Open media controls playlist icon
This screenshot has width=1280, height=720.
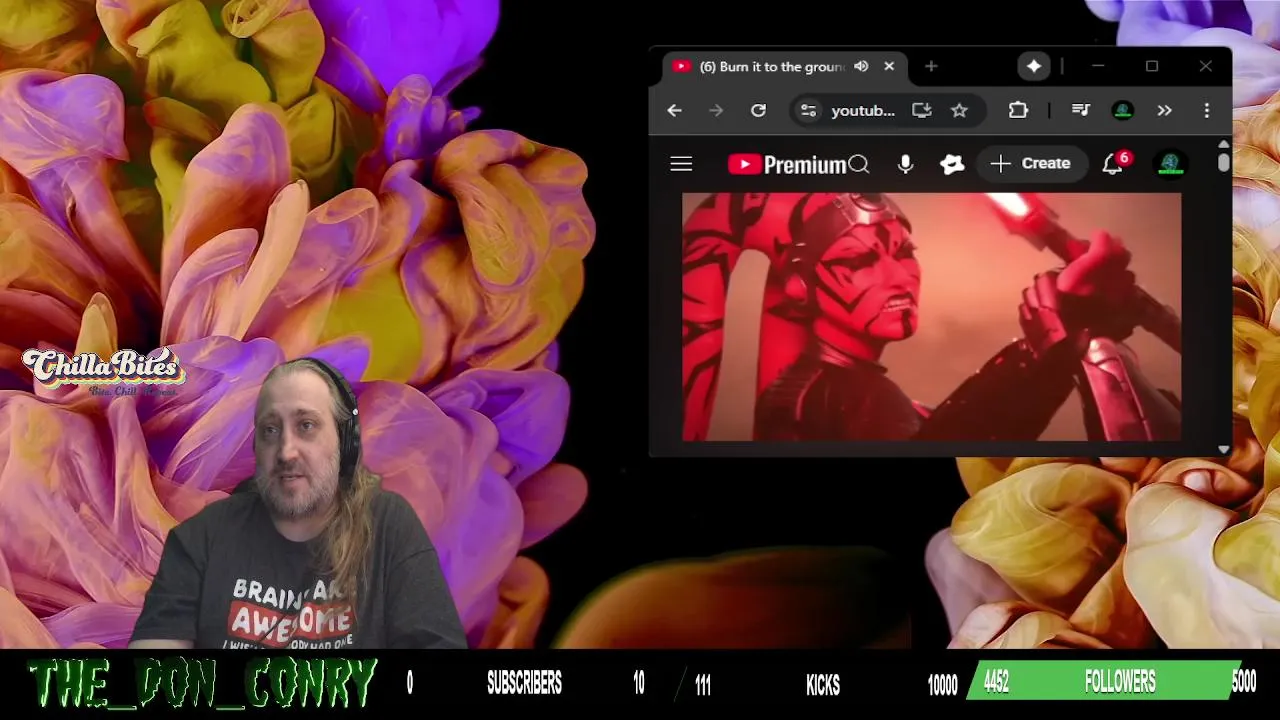click(1081, 111)
